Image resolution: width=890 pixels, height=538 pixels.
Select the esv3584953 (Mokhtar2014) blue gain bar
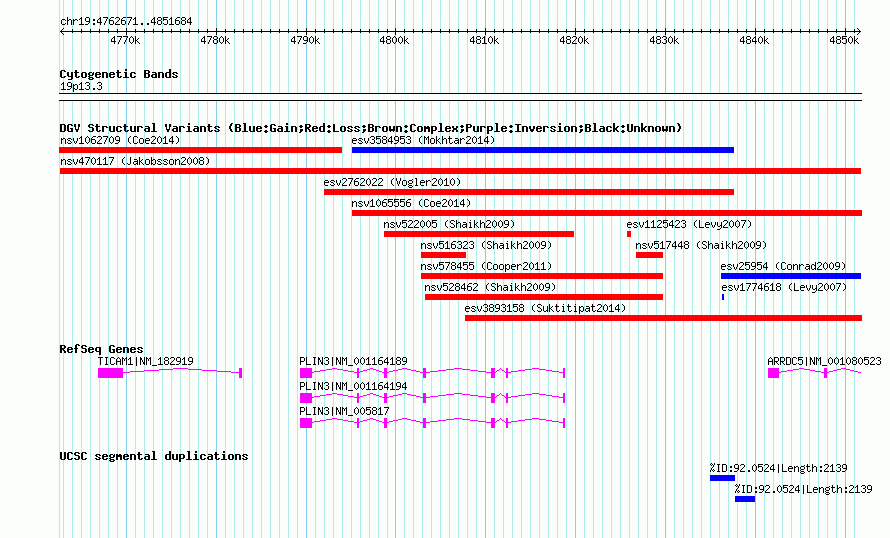click(543, 150)
